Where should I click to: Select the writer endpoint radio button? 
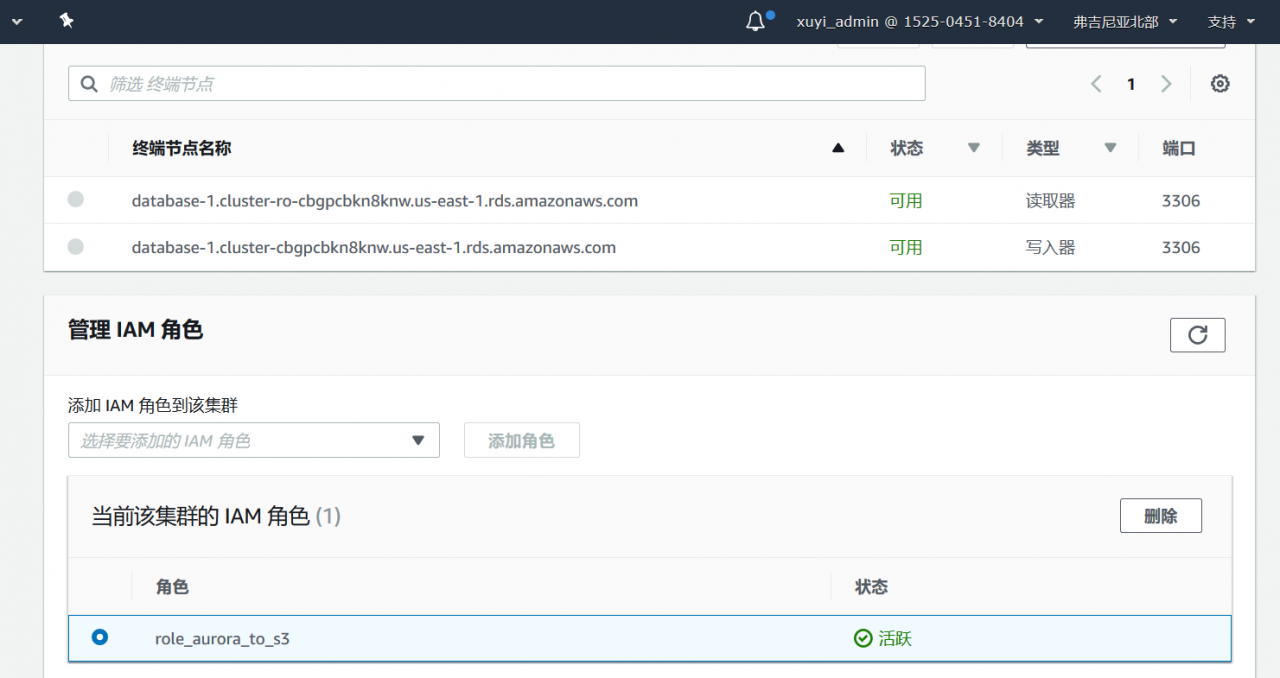point(76,247)
